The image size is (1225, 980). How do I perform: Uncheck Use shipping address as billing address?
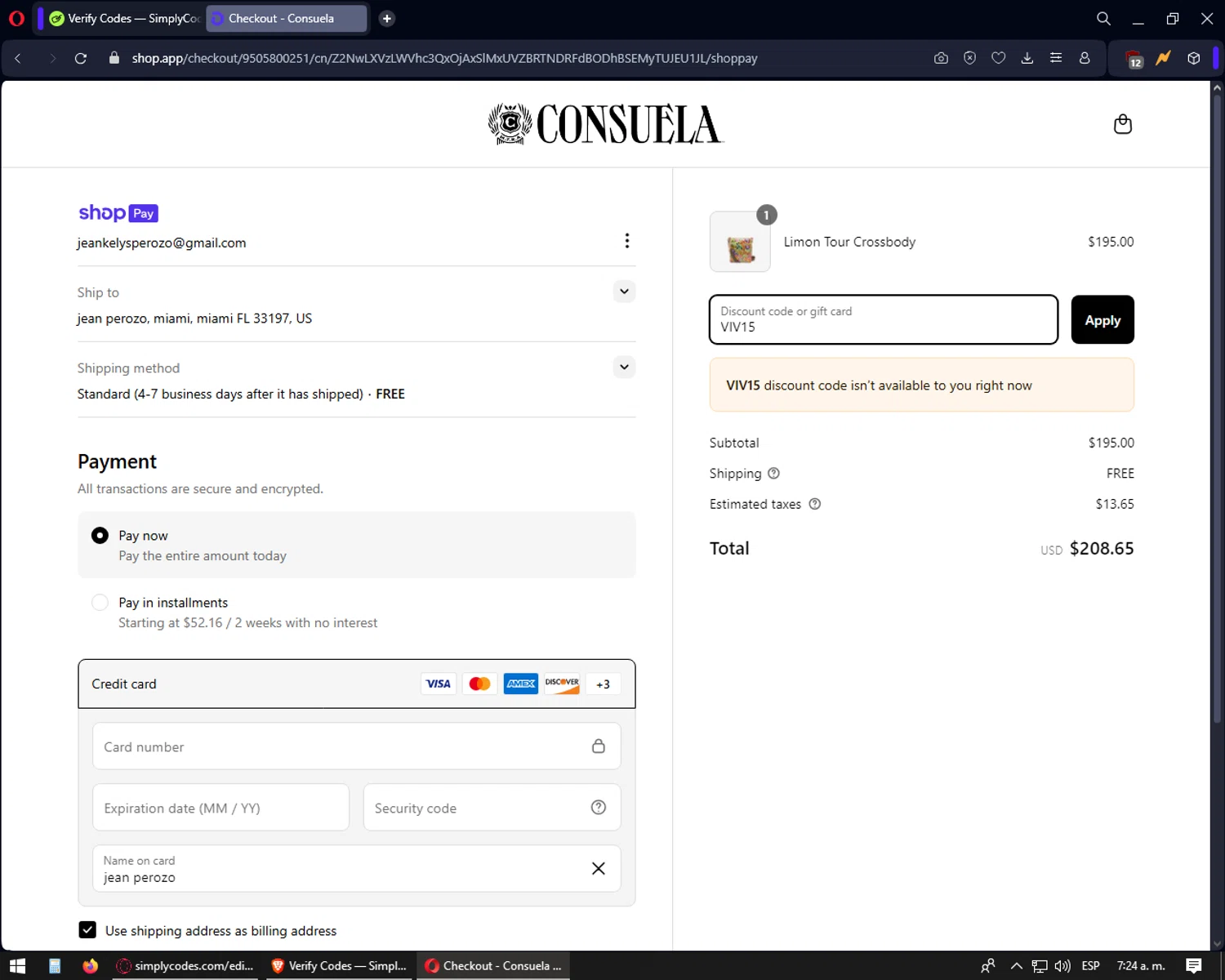(87, 929)
